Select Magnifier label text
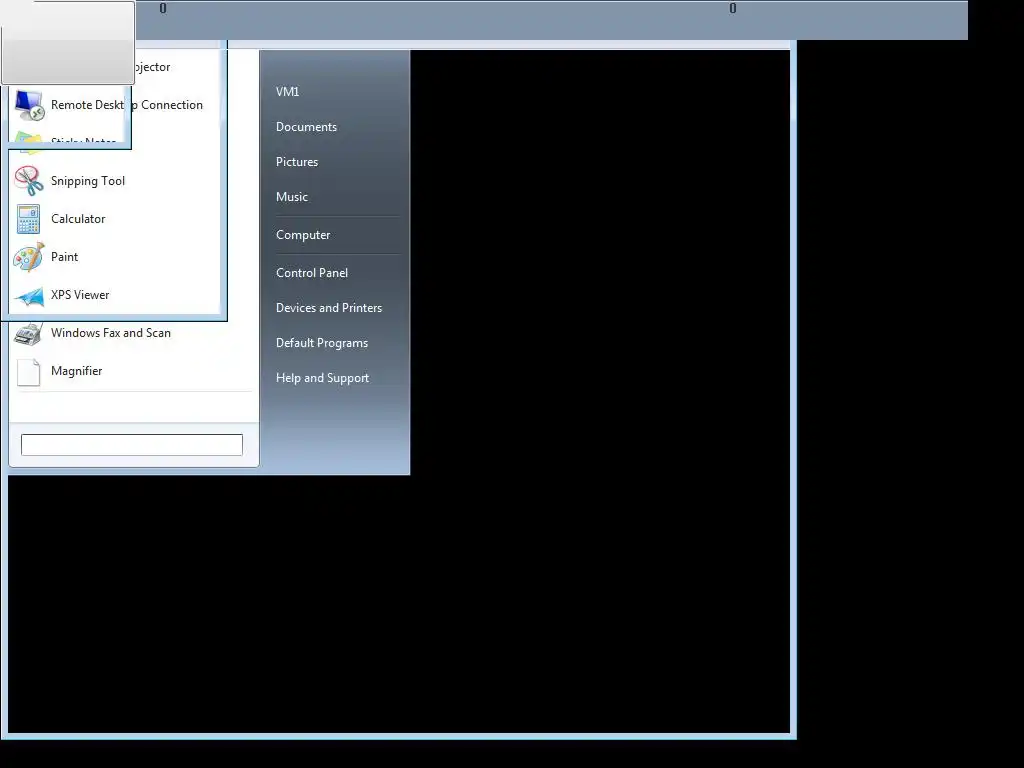The height and width of the screenshot is (768, 1024). [x=76, y=371]
